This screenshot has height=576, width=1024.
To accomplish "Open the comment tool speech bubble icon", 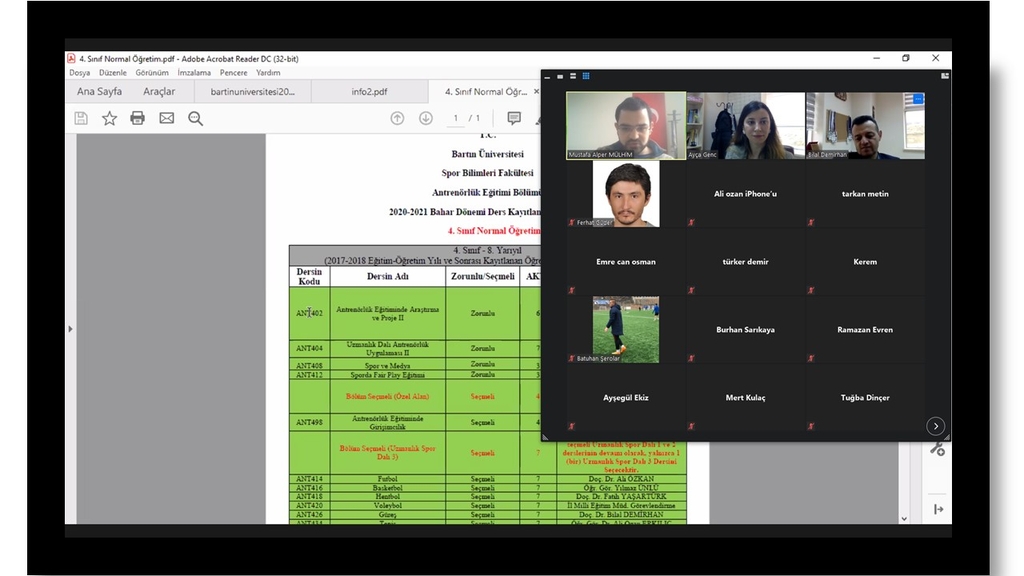I will tap(514, 118).
